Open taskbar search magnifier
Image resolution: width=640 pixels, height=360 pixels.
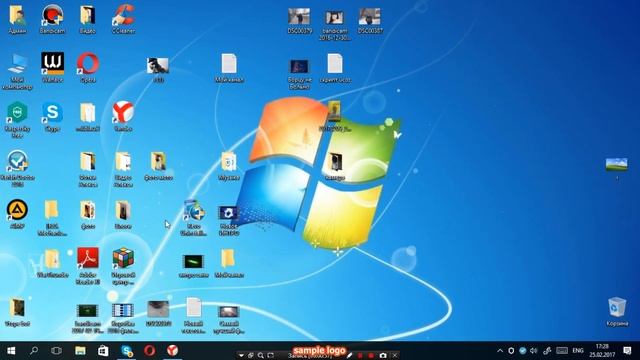pyautogui.click(x=34, y=351)
